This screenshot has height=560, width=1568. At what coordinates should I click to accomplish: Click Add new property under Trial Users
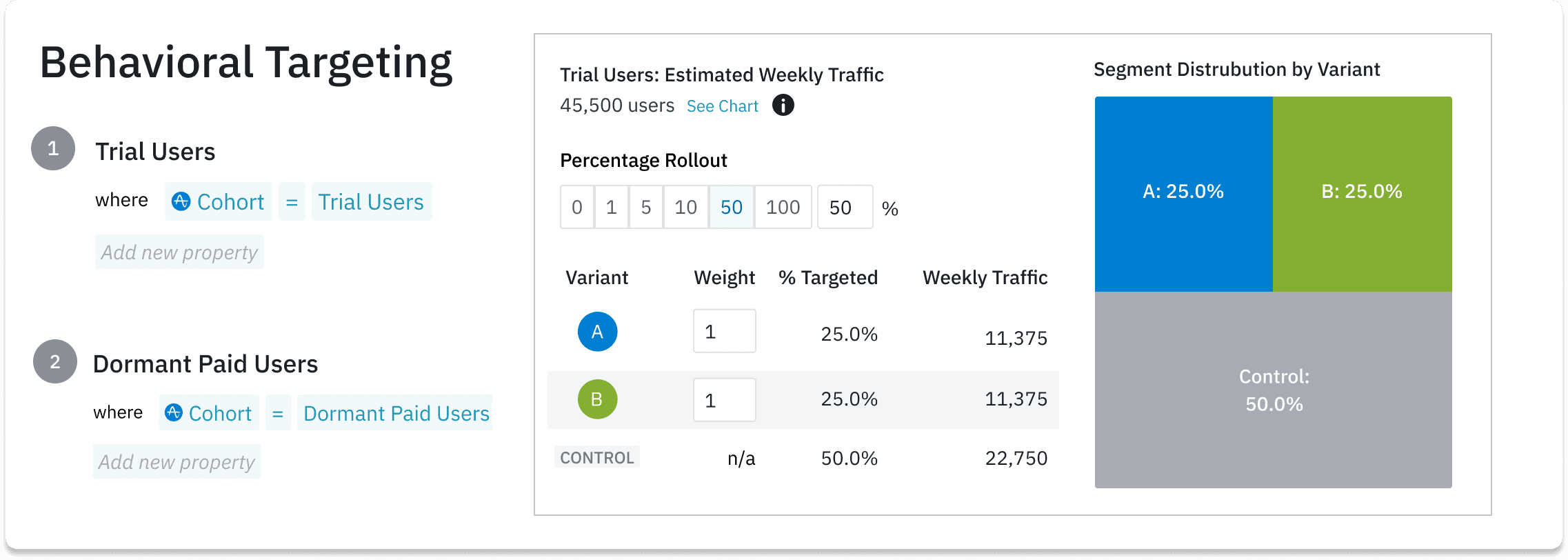(x=179, y=252)
